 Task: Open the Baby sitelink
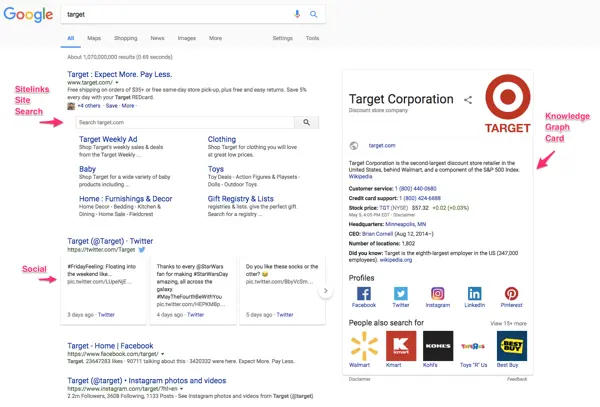click(x=87, y=169)
